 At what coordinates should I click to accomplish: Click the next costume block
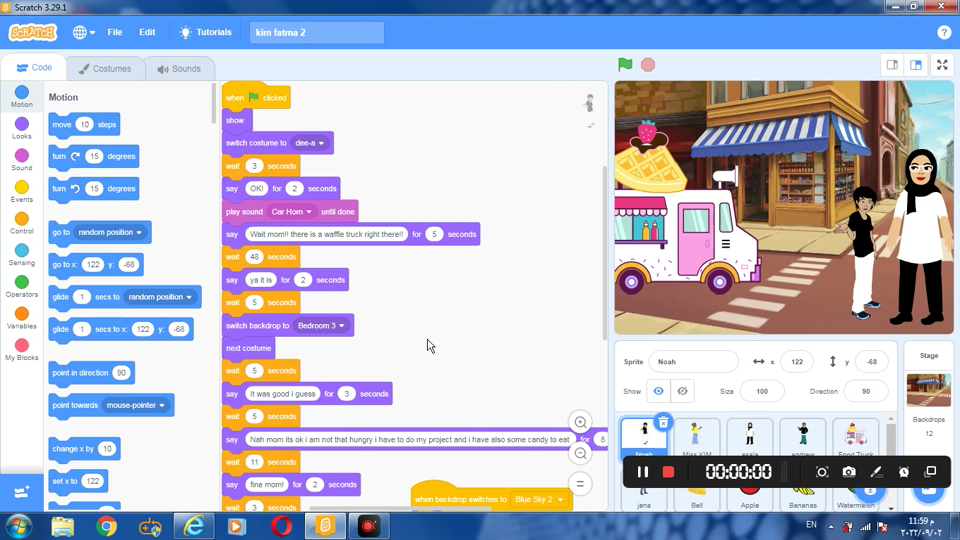248,348
